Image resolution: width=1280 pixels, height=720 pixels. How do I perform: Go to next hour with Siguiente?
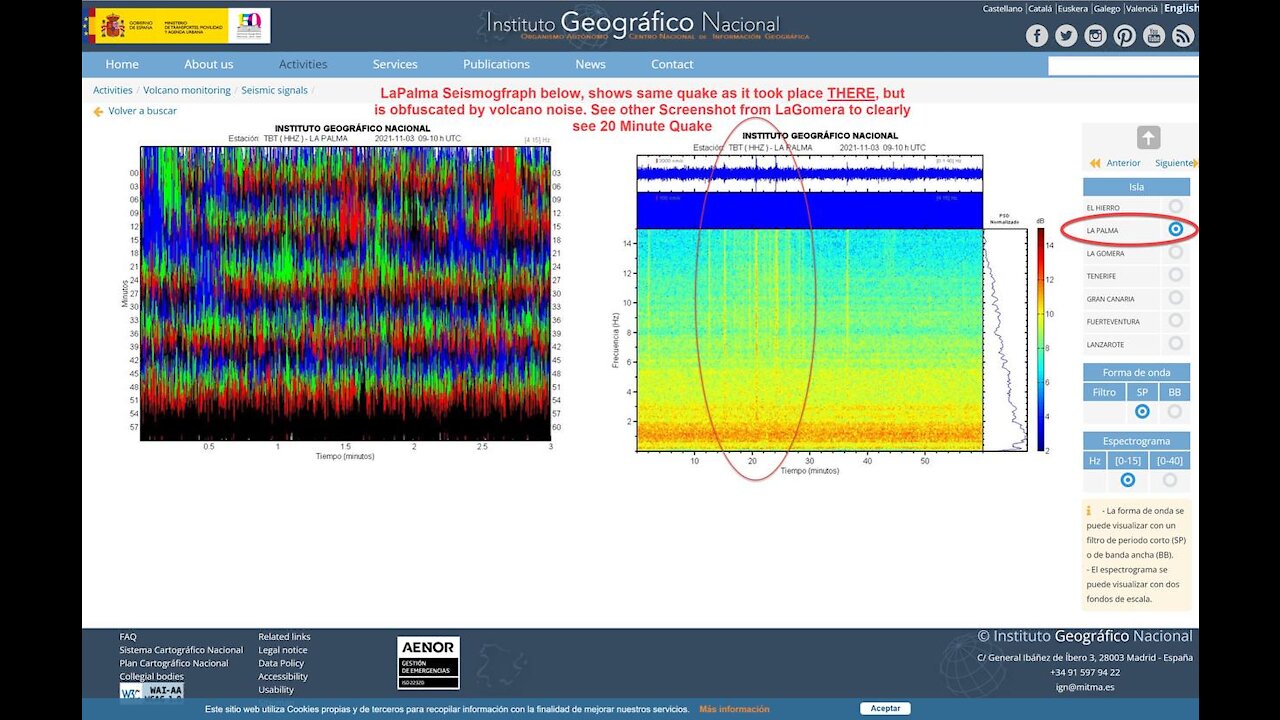pyautogui.click(x=1175, y=163)
